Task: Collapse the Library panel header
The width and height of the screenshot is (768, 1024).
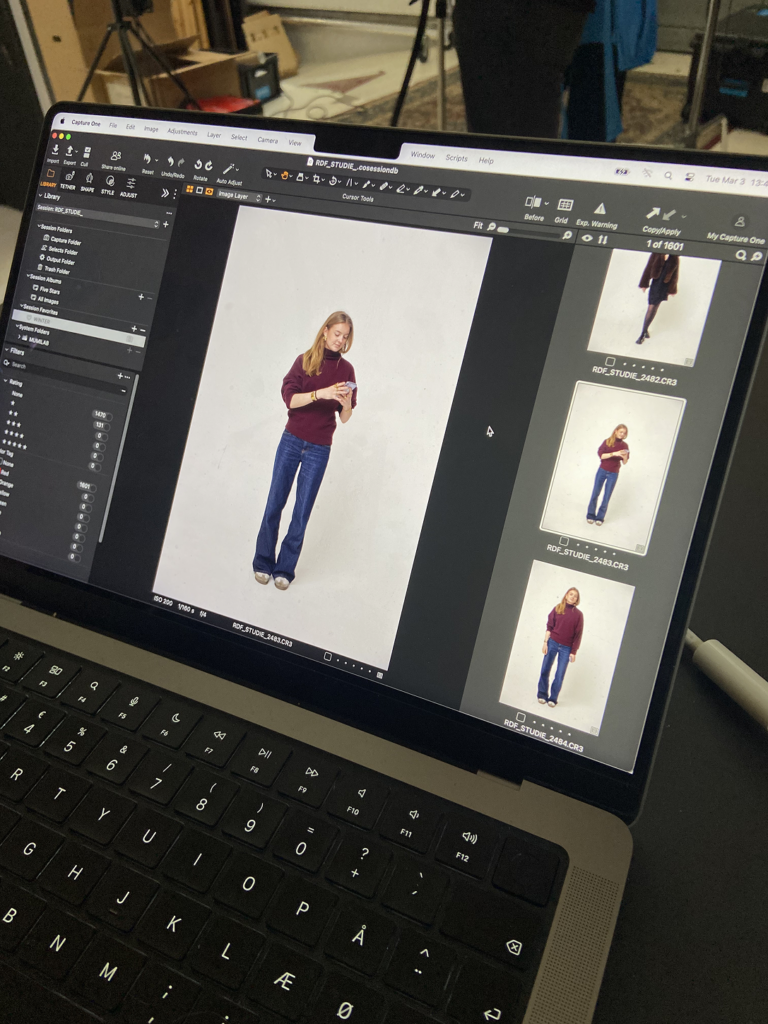Action: [x=40, y=195]
